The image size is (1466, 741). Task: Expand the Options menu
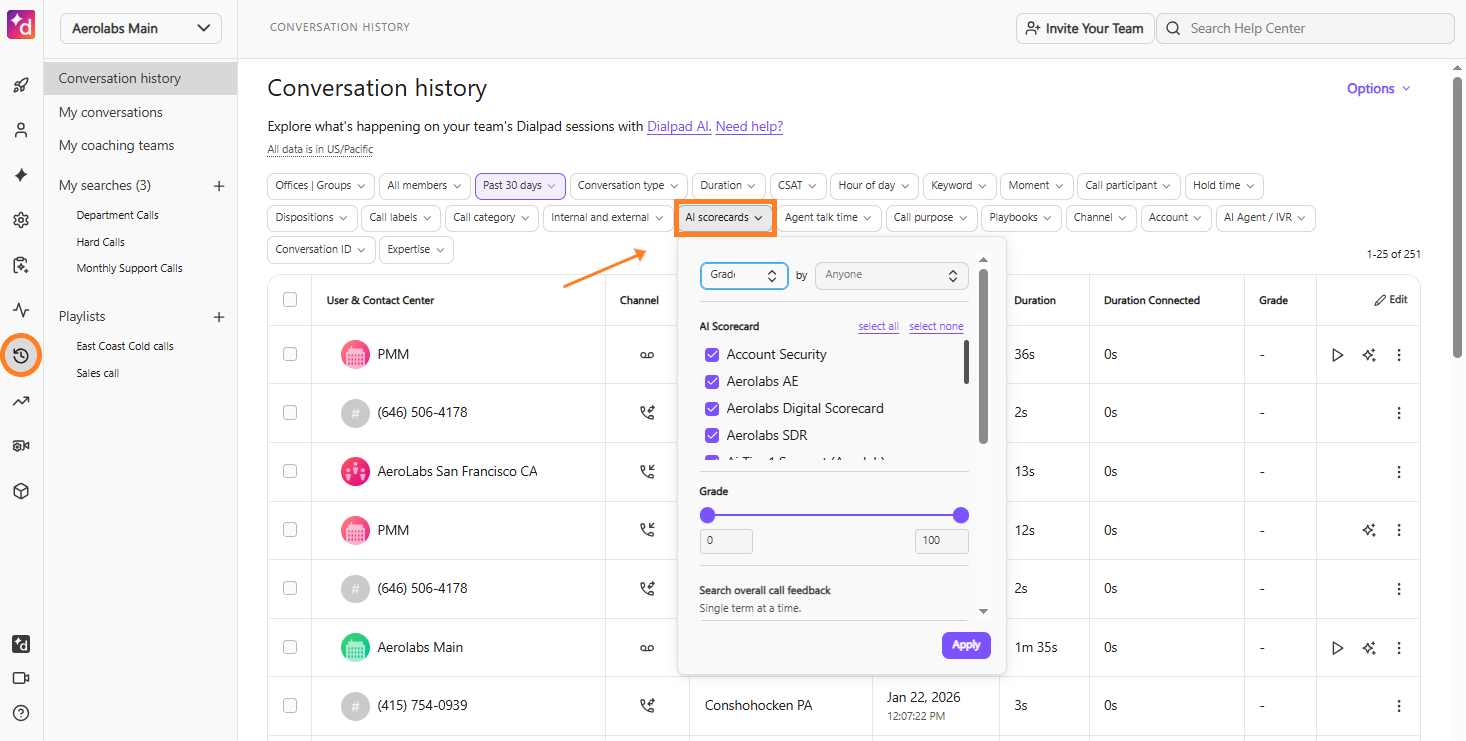[1379, 89]
